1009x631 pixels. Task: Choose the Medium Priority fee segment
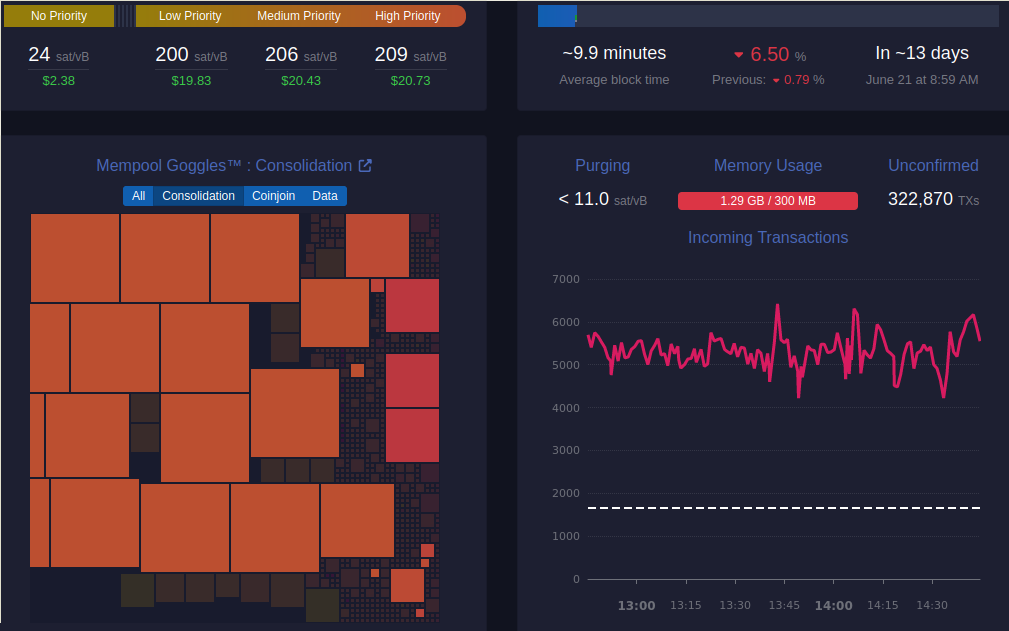tap(298, 16)
